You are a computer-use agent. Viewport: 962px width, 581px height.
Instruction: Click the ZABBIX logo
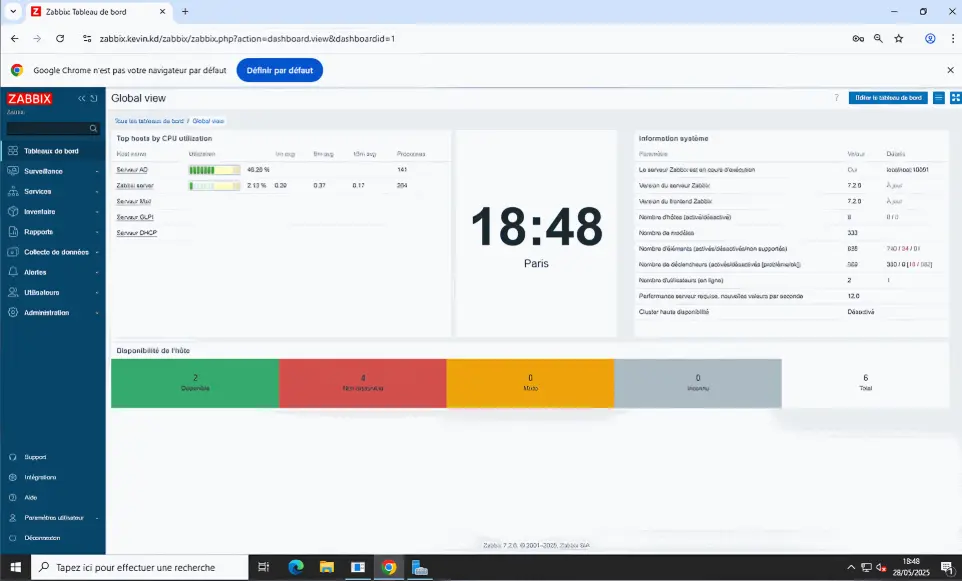(x=29, y=99)
